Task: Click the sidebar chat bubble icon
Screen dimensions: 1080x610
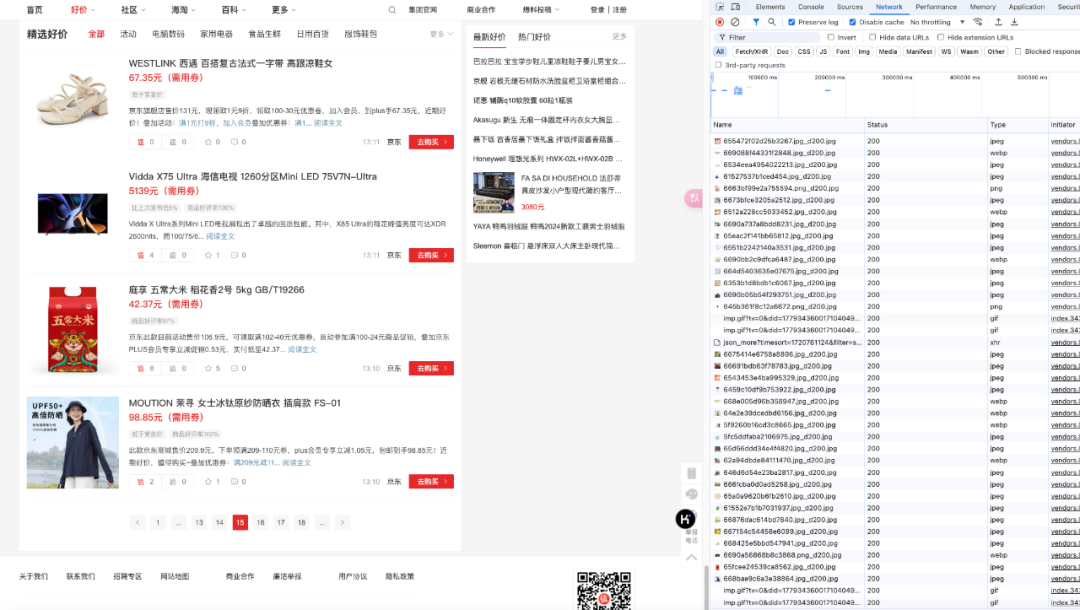Action: (692, 494)
